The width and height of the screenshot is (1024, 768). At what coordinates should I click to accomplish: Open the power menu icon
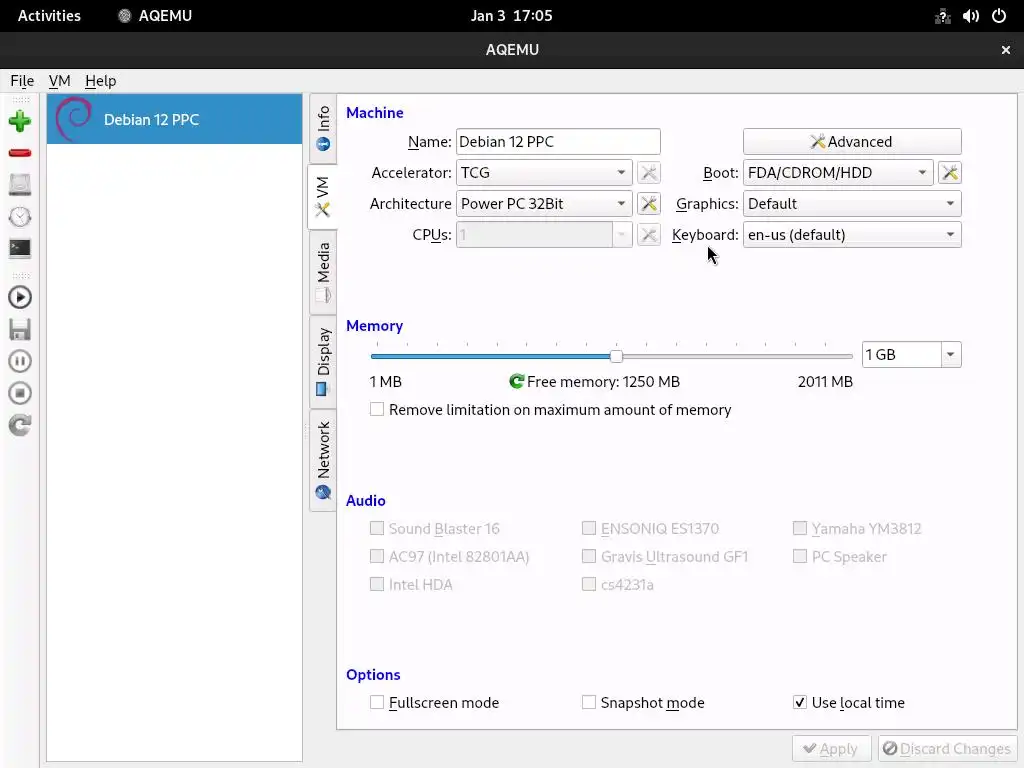pos(999,16)
